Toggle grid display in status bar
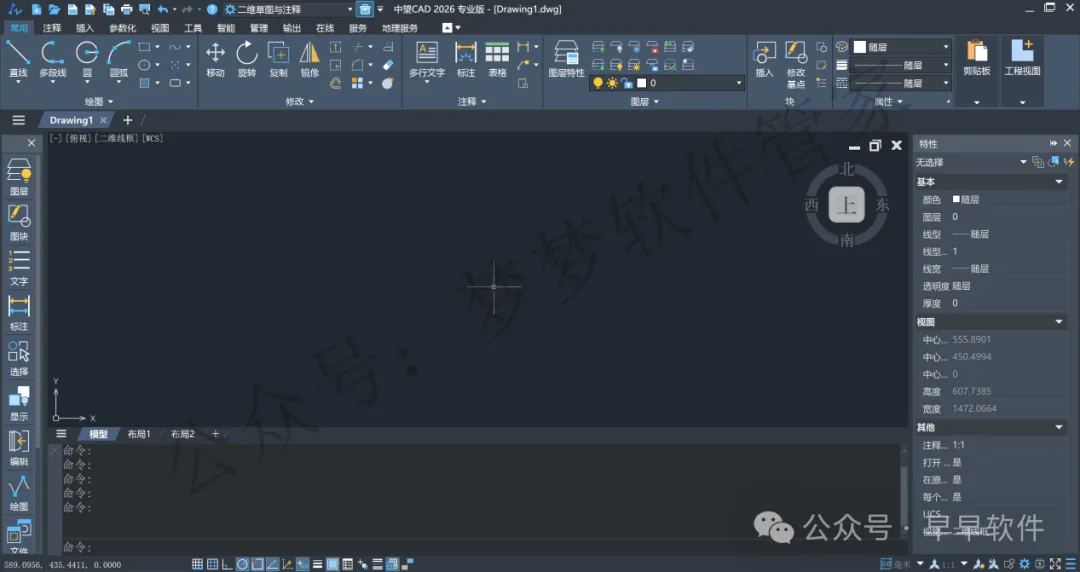 197,564
